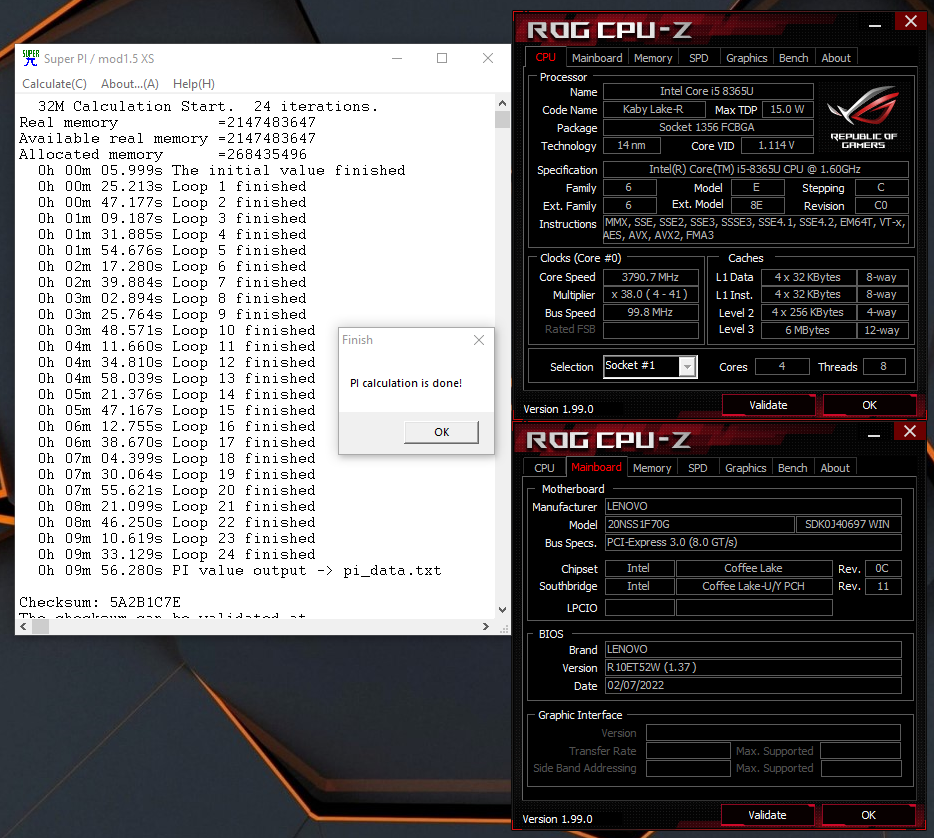Open the Help(H) menu in Super PI
Screen dimensions: 934x838
coord(194,84)
